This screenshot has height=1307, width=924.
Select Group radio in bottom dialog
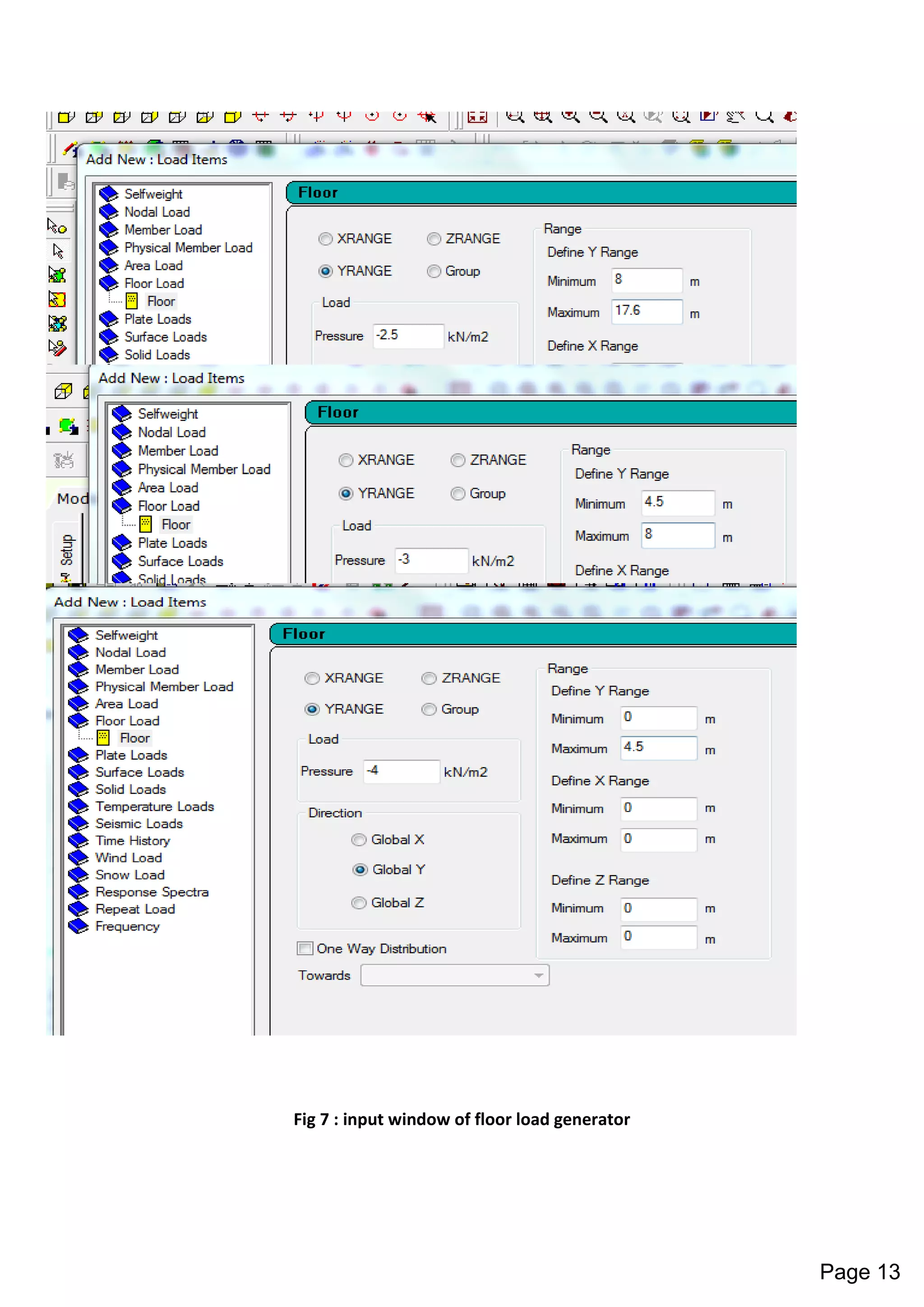pos(429,709)
